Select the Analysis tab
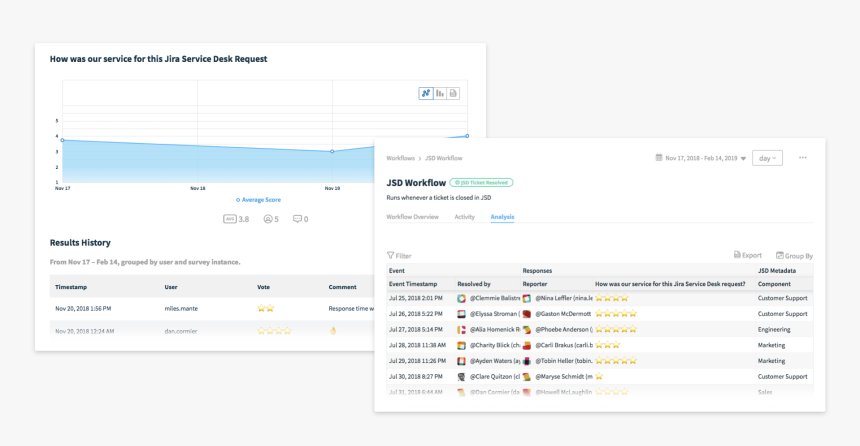 [x=502, y=217]
